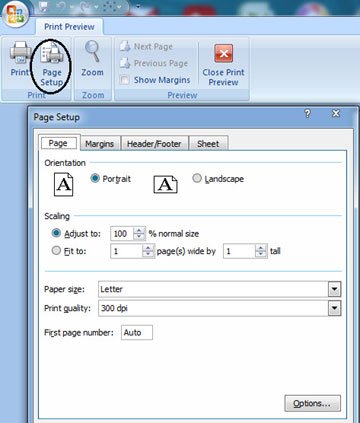Expand the Paper size dropdown
Image resolution: width=360 pixels, height=423 pixels.
(334, 289)
